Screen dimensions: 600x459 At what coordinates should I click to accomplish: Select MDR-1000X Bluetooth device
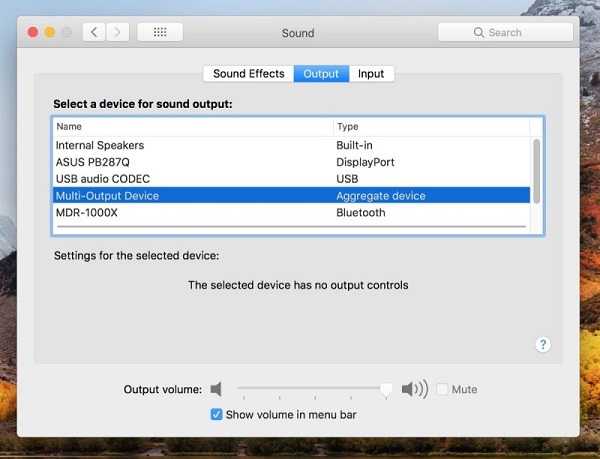pos(291,213)
